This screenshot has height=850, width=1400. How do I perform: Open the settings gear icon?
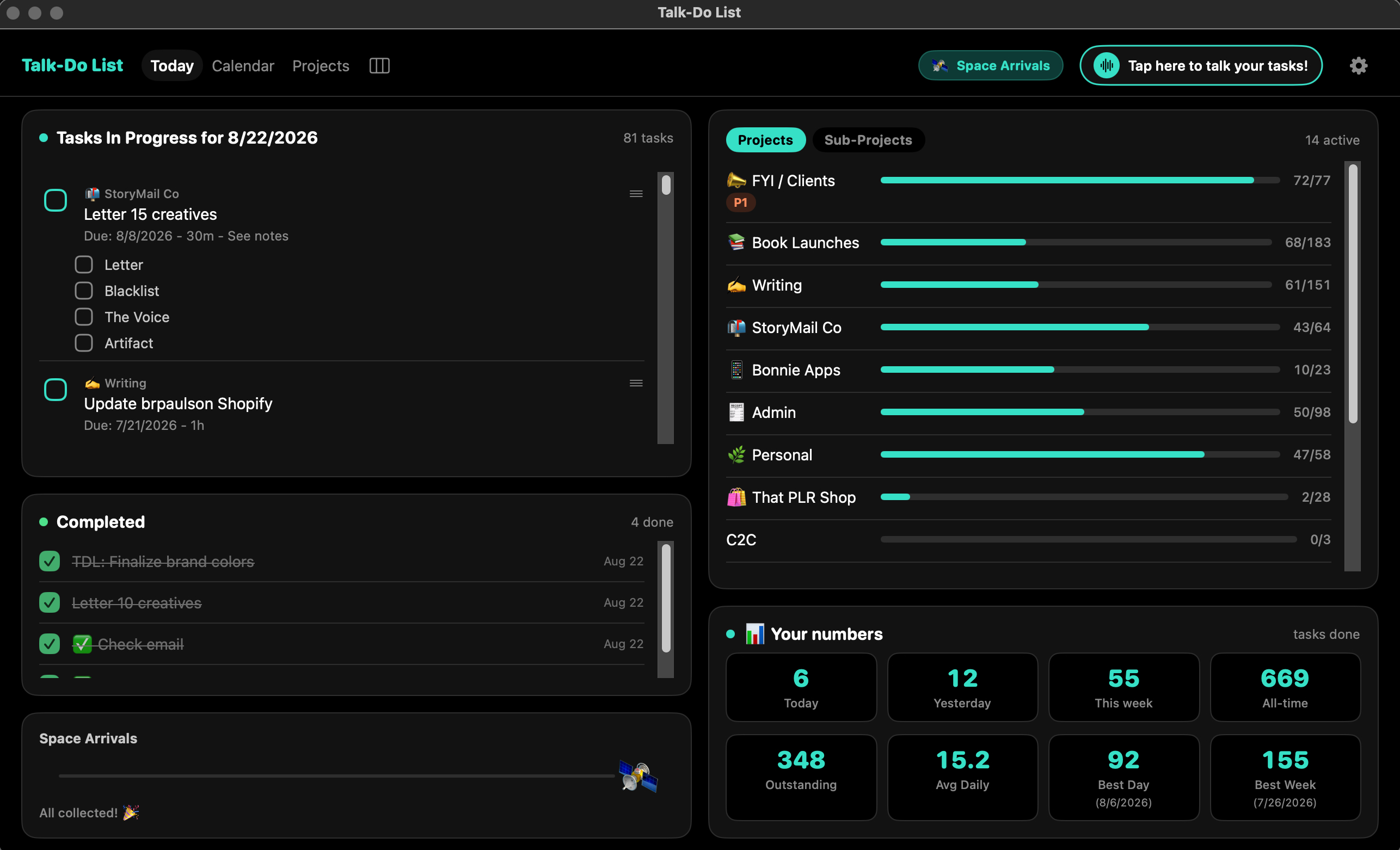point(1358,66)
